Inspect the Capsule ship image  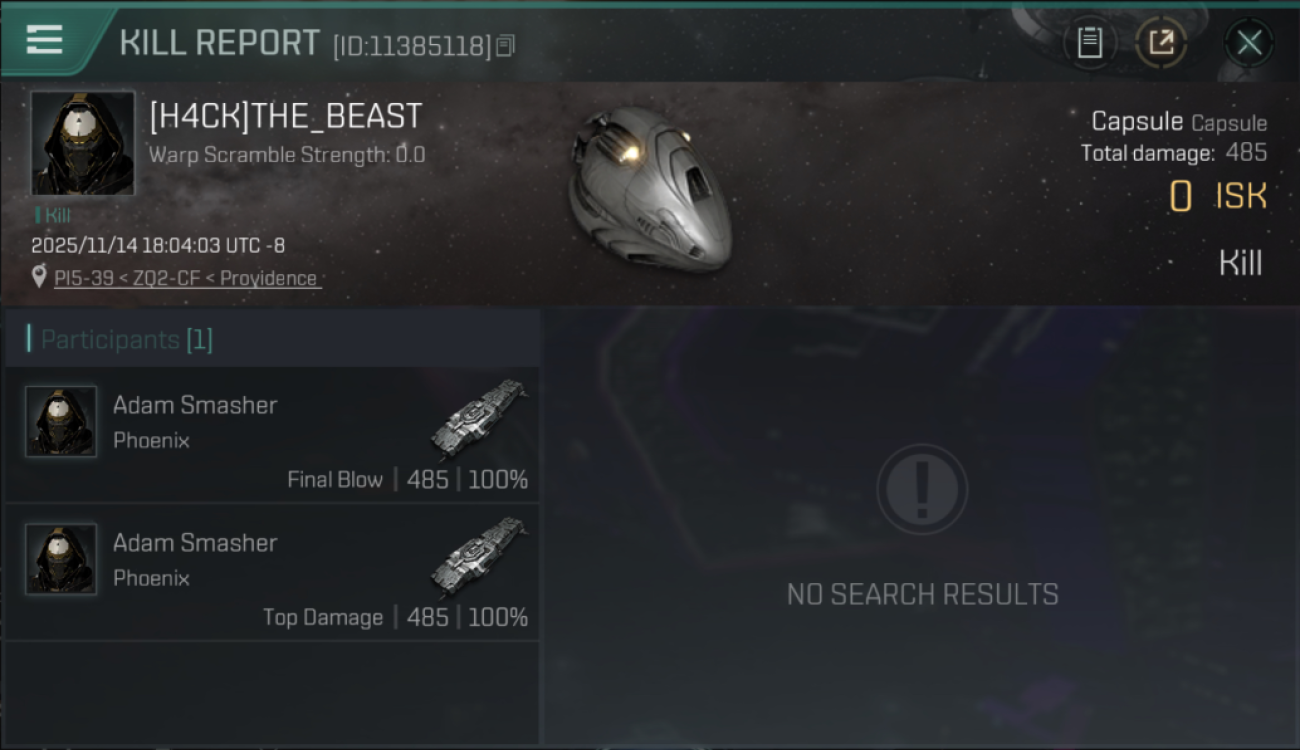648,188
